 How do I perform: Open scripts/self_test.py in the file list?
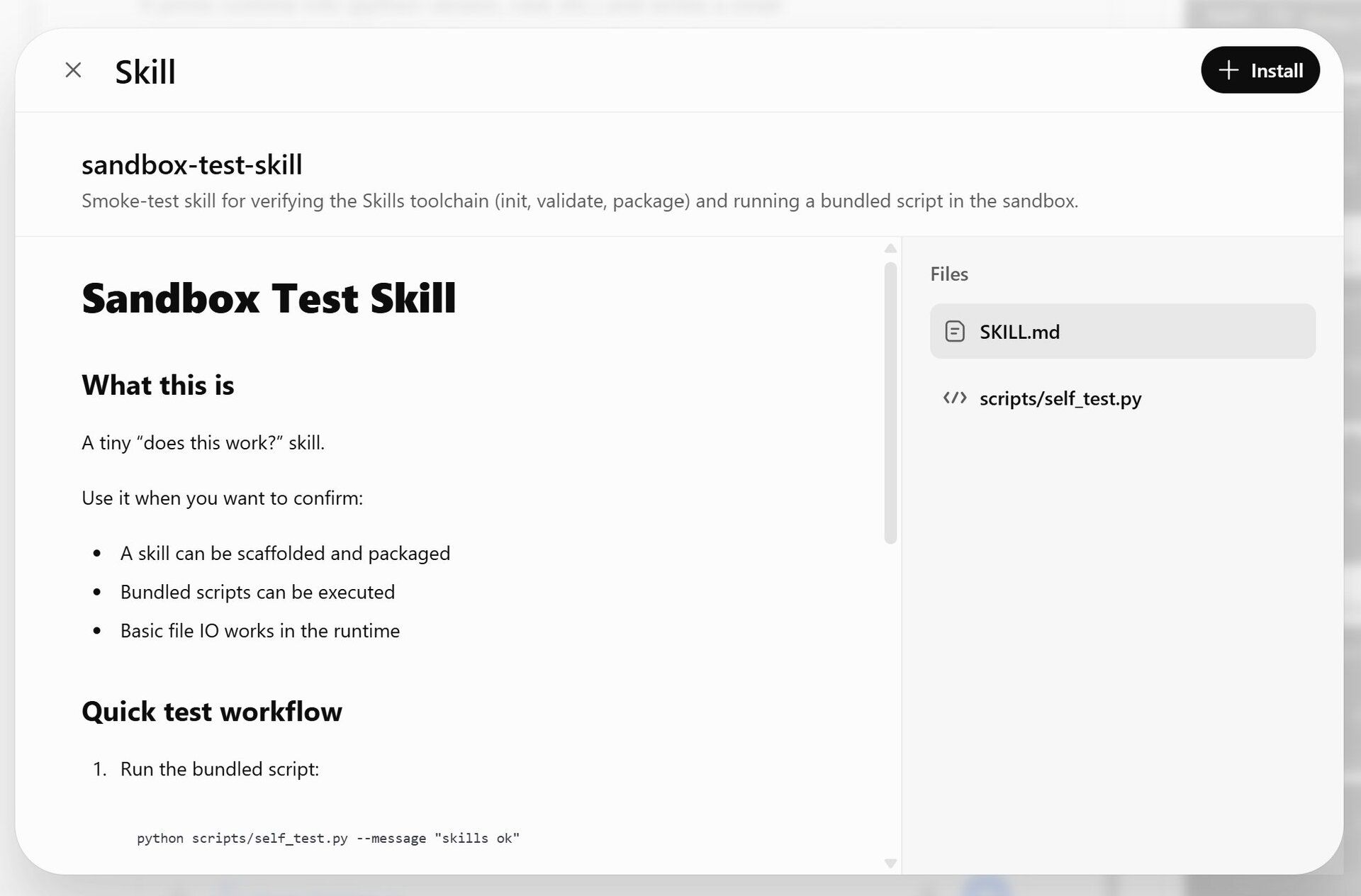[x=1060, y=398]
